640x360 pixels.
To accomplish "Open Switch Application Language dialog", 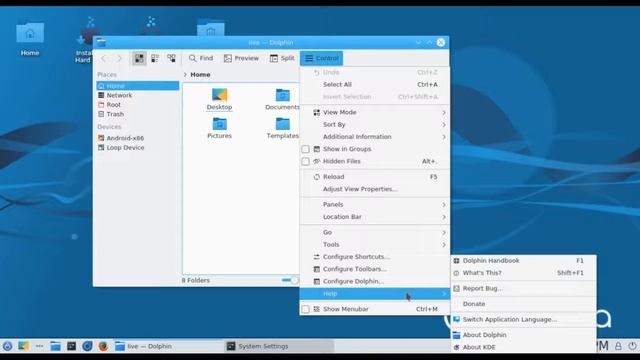I will [523, 319].
